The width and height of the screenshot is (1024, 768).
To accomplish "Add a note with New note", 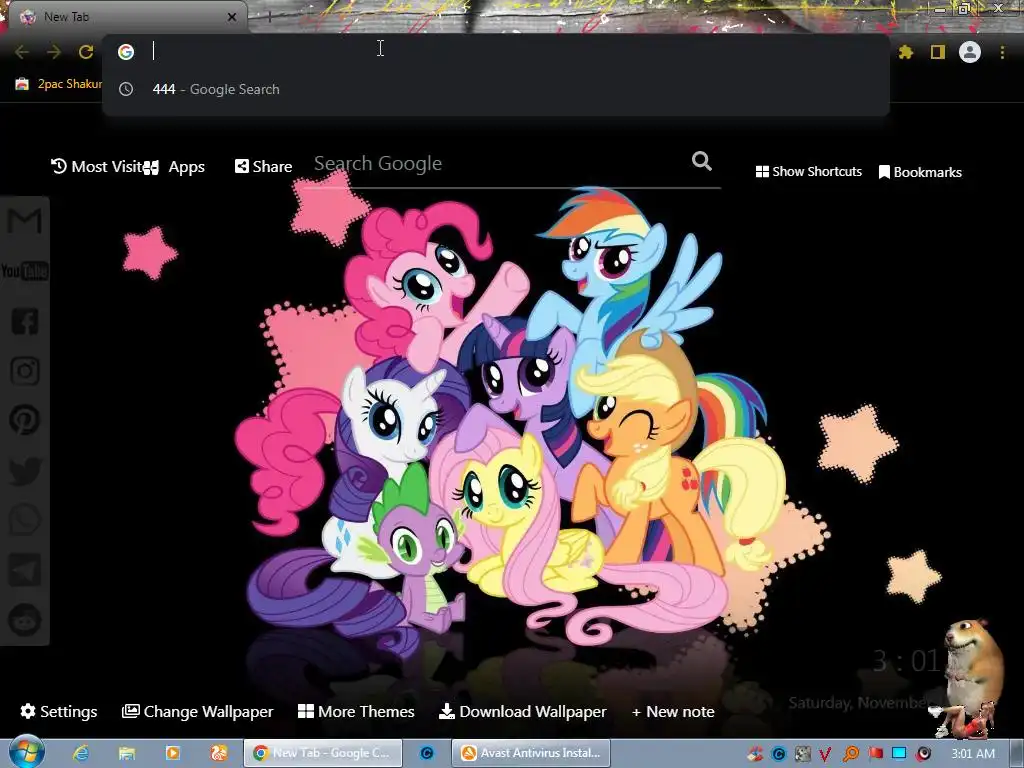I will pyautogui.click(x=673, y=711).
